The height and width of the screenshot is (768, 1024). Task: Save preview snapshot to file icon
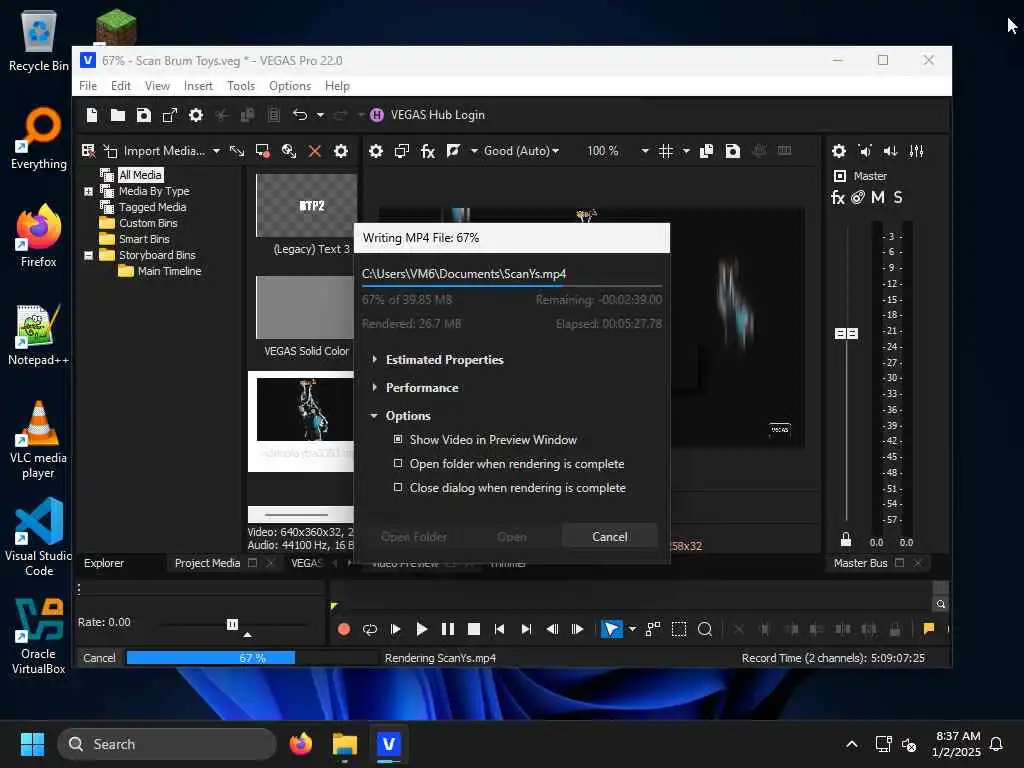(733, 151)
